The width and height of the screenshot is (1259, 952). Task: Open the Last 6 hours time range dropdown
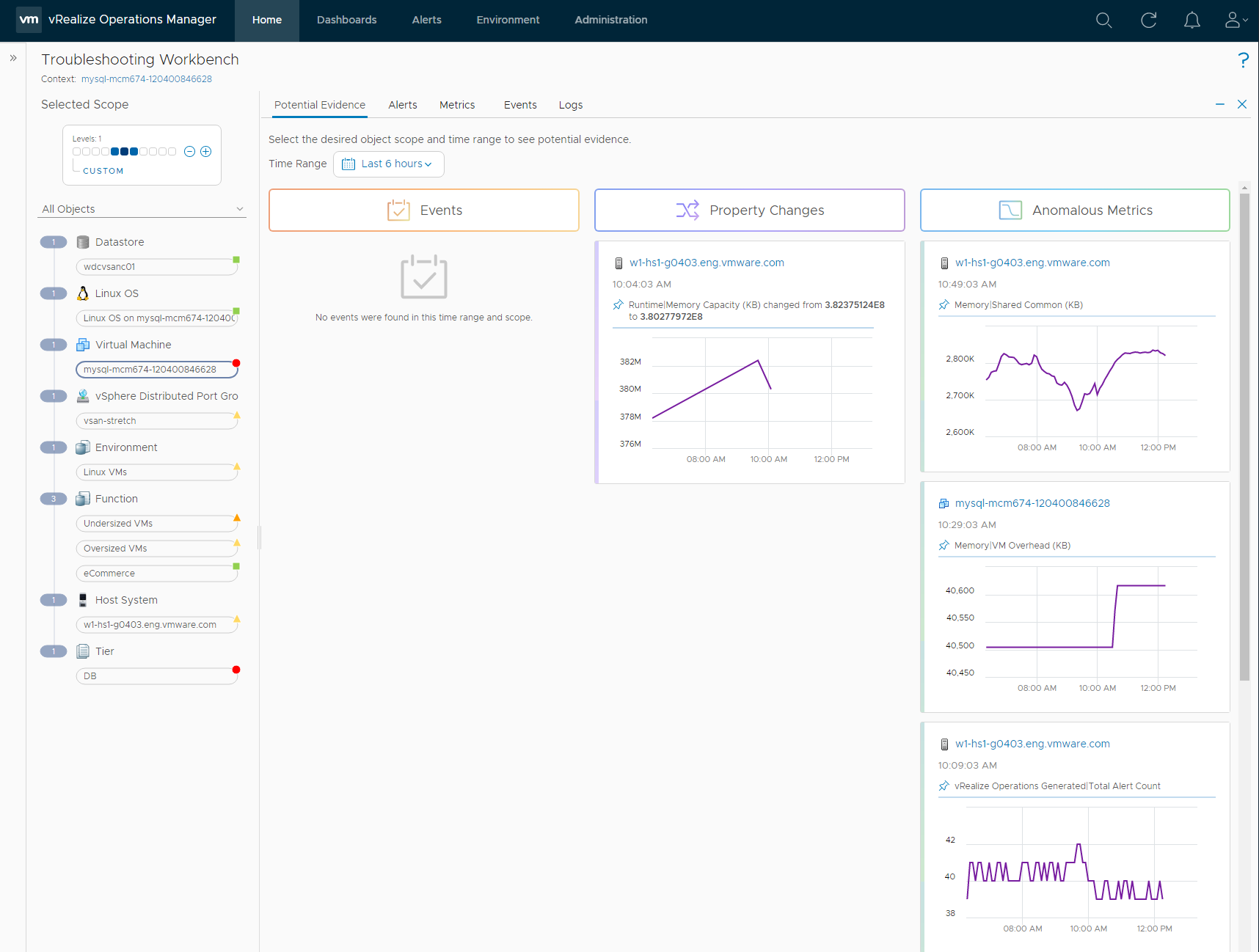[x=389, y=164]
